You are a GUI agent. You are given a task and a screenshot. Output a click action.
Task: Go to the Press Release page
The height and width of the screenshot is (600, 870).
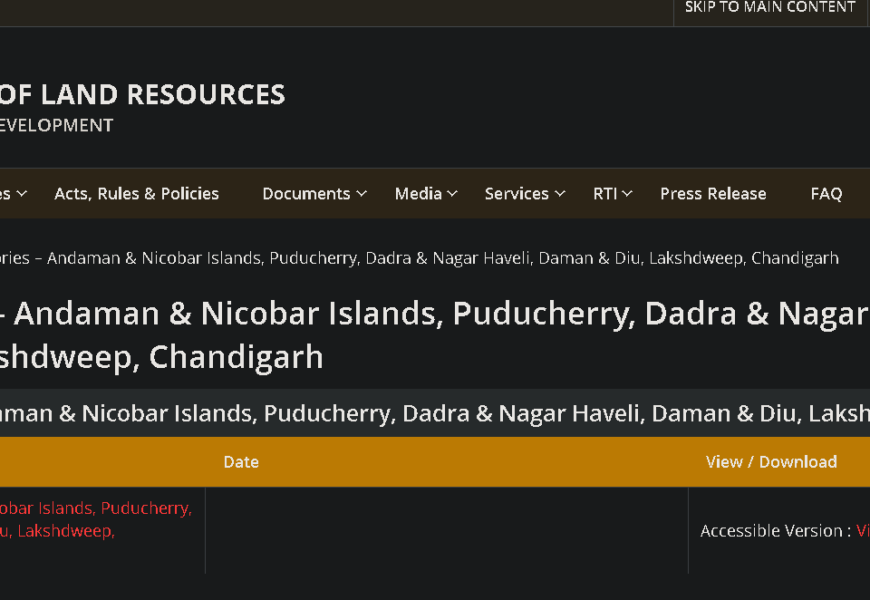click(713, 194)
